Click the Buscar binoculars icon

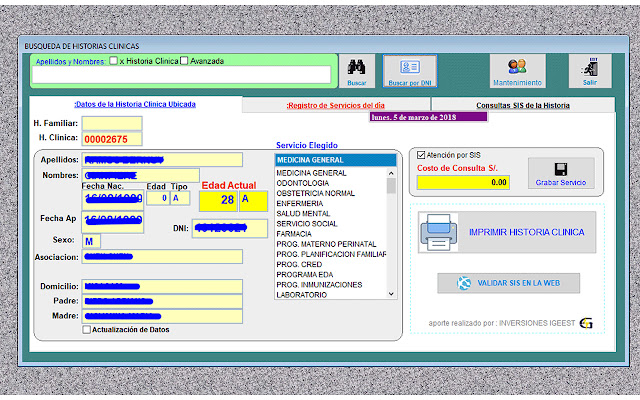356,67
